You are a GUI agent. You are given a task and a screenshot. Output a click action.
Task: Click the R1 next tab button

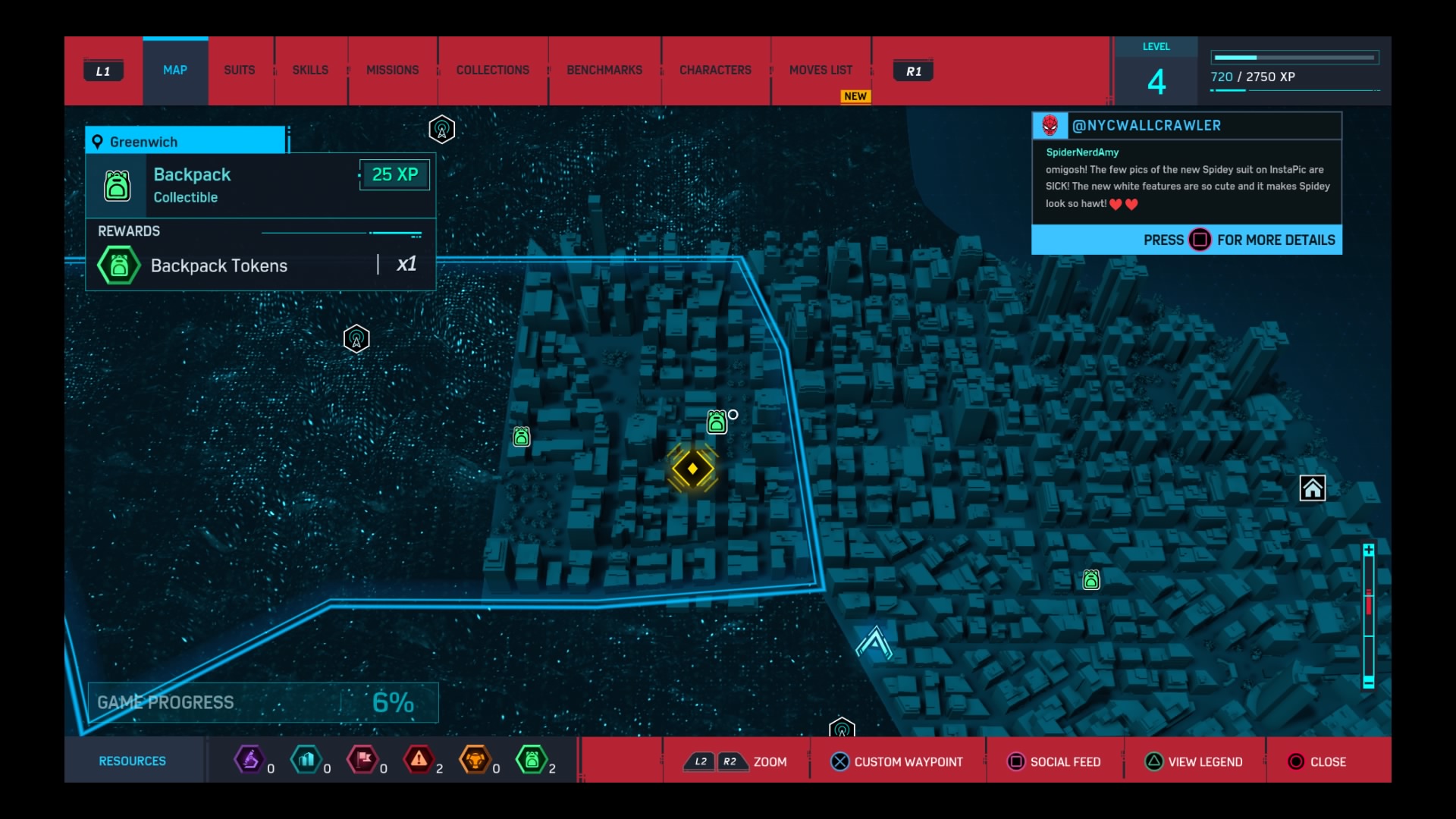click(x=914, y=71)
